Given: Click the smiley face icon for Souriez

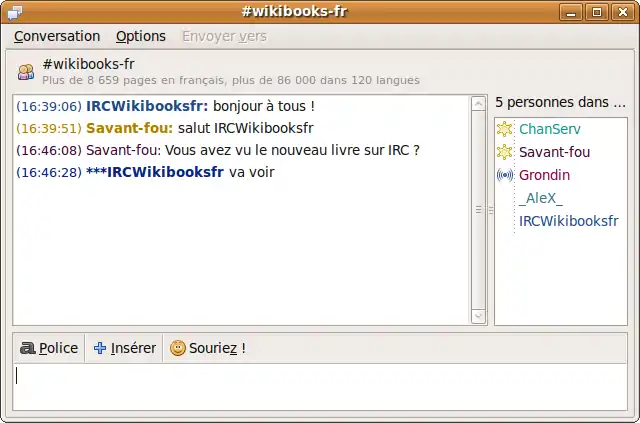Looking at the screenshot, I should pos(177,348).
